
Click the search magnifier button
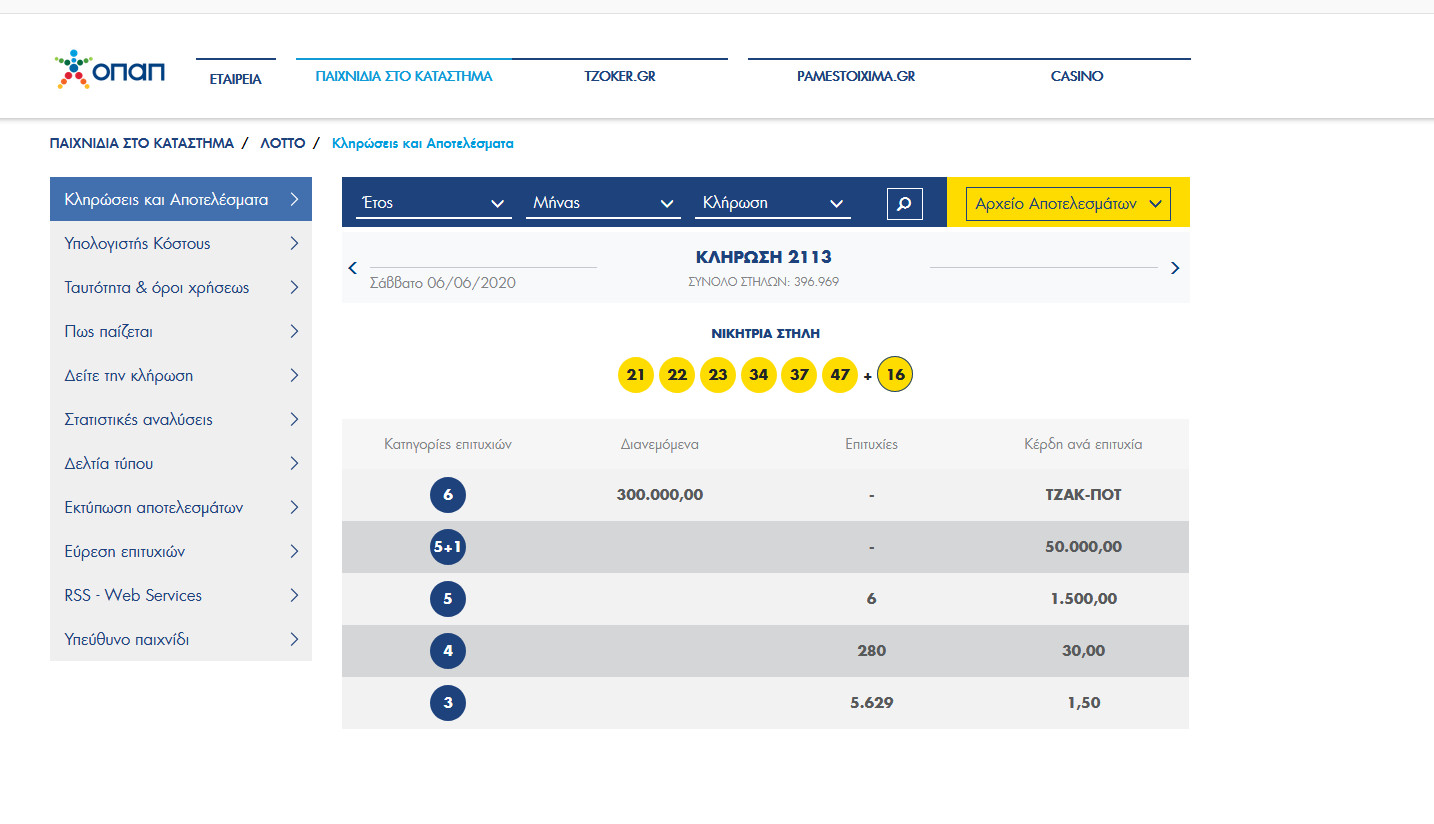click(904, 203)
